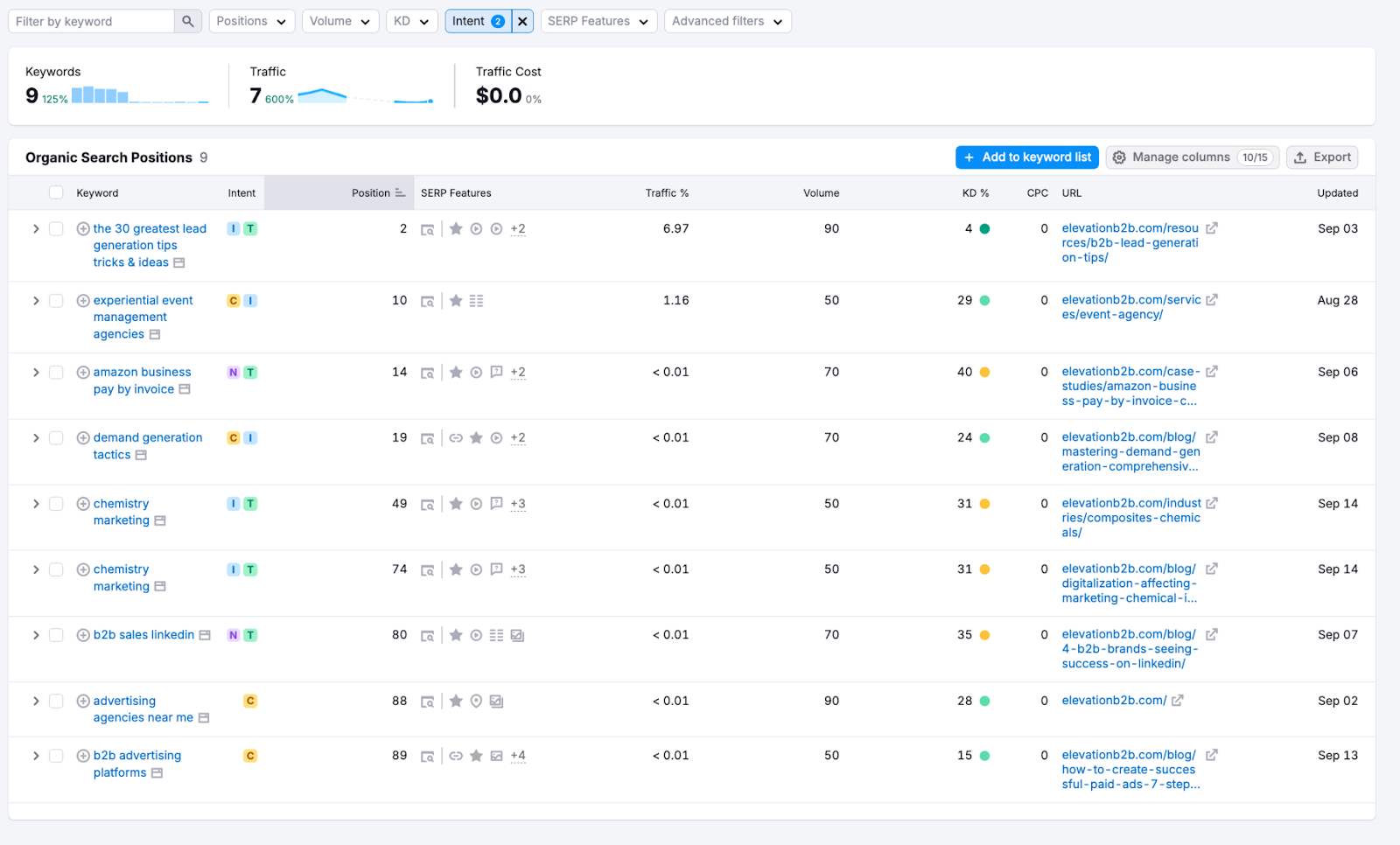Sort by KD % column header
The width and height of the screenshot is (1400, 845).
click(976, 192)
